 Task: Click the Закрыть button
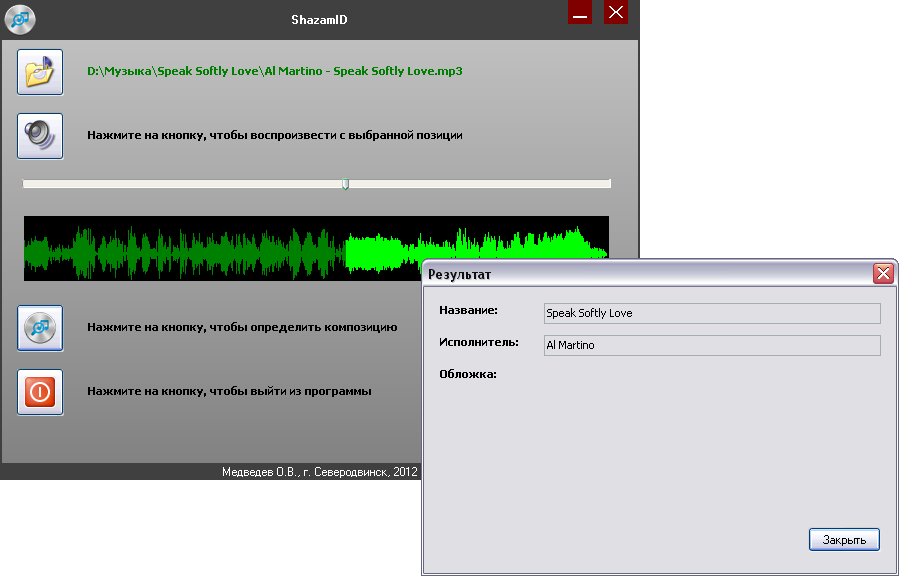pos(844,540)
